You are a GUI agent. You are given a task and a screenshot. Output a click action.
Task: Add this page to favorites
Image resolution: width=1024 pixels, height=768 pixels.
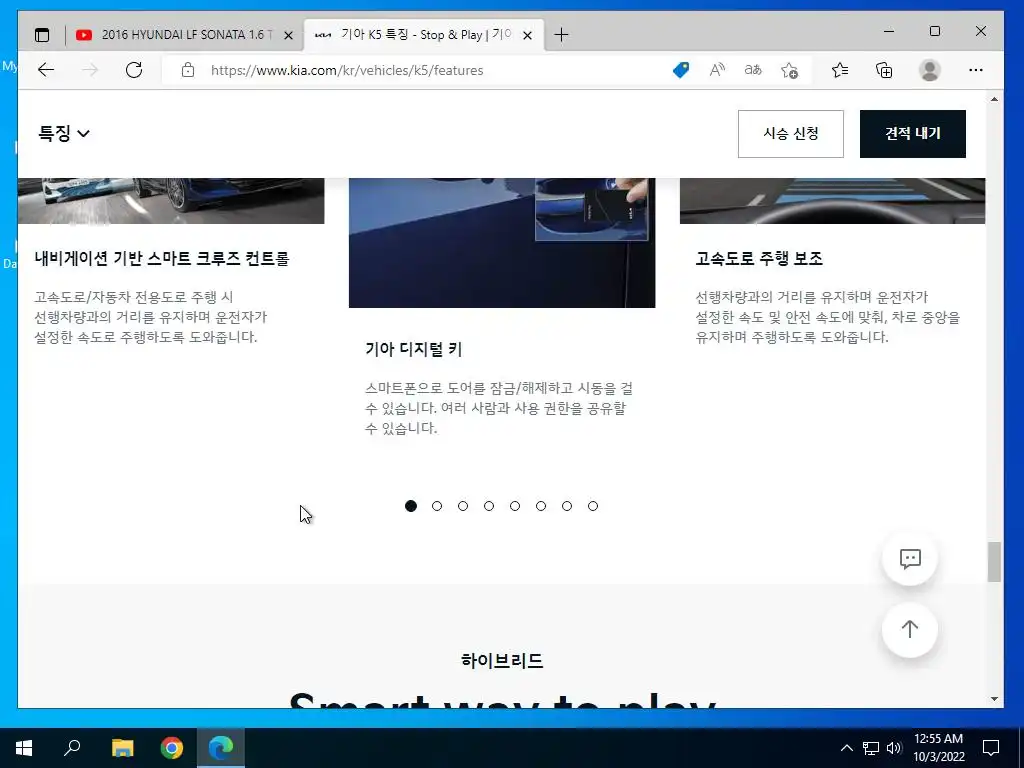pos(790,70)
